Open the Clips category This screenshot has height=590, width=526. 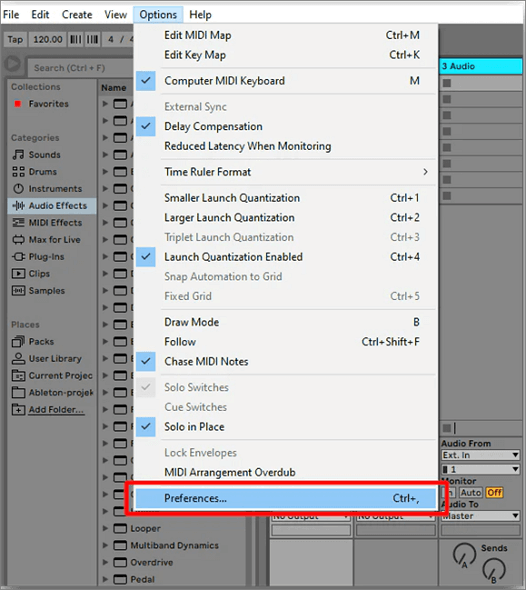pos(31,274)
